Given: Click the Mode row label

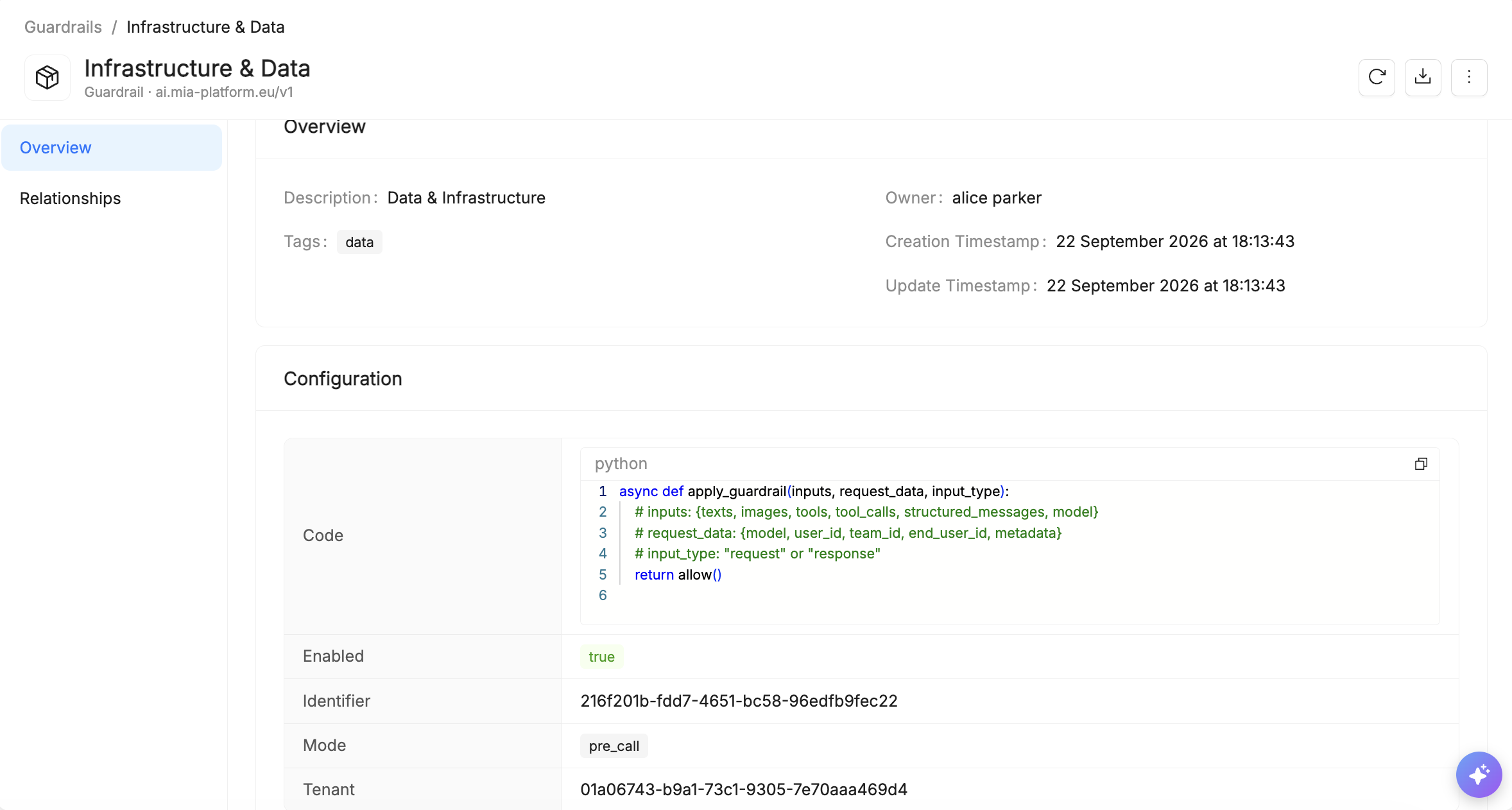Looking at the screenshot, I should (324, 745).
